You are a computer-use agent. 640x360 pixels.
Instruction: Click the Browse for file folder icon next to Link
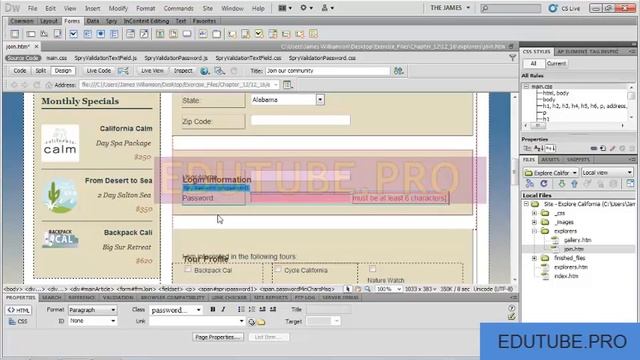[x=262, y=322]
